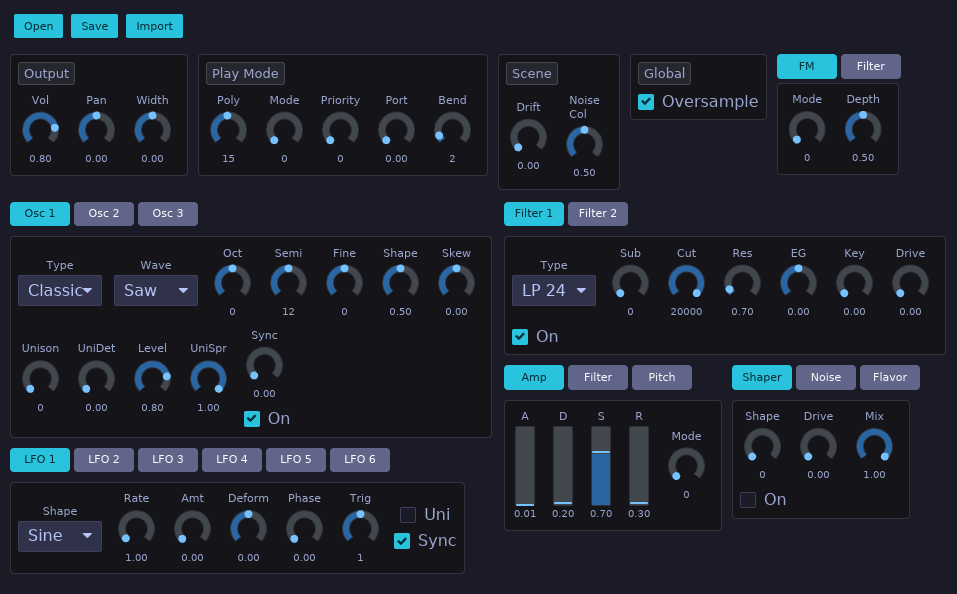Image resolution: width=957 pixels, height=594 pixels.
Task: Click the filter Key knob
Action: 854,283
